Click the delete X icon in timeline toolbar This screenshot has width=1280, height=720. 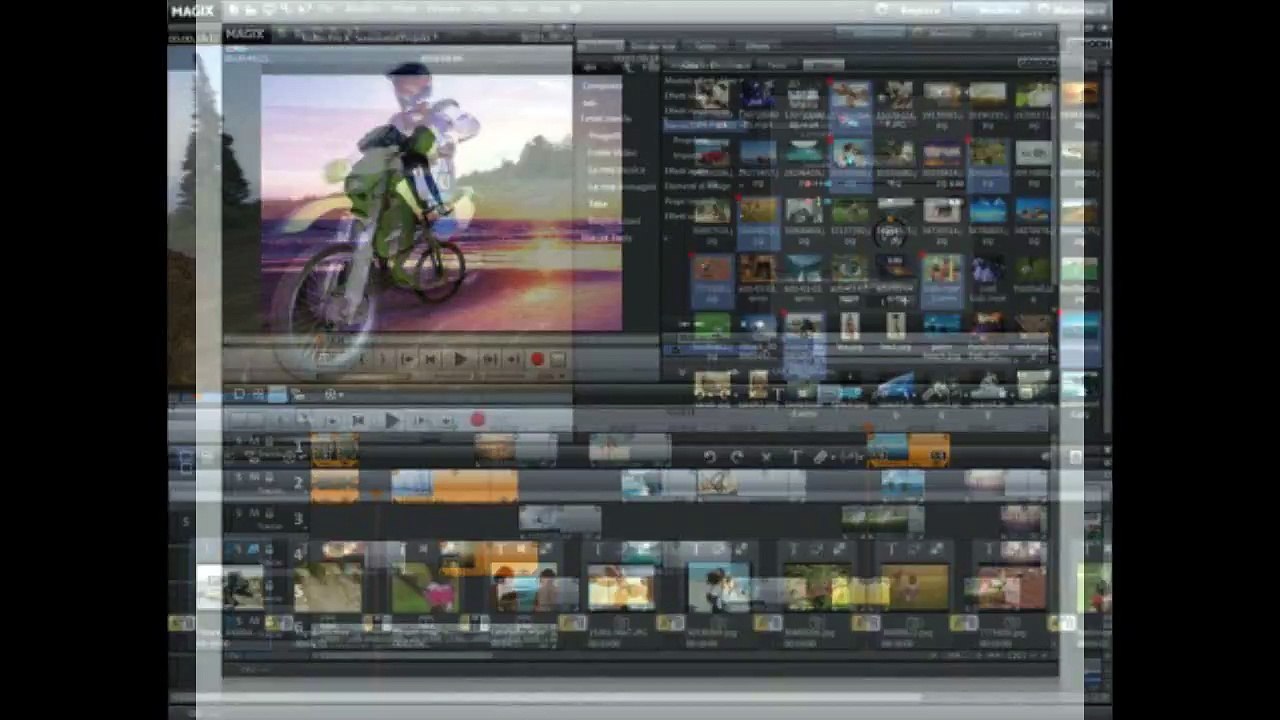click(767, 456)
